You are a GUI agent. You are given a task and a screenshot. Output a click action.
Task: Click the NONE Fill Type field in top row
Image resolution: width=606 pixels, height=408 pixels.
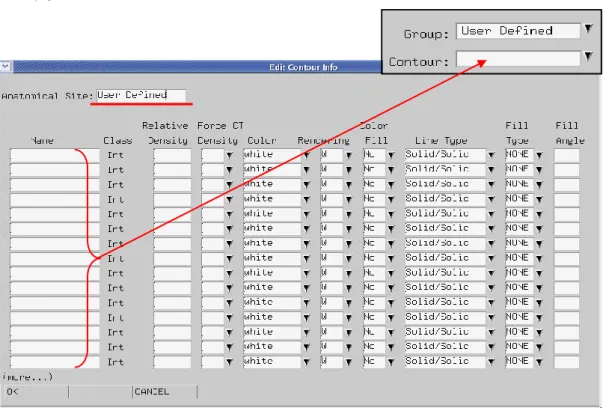tap(519, 155)
